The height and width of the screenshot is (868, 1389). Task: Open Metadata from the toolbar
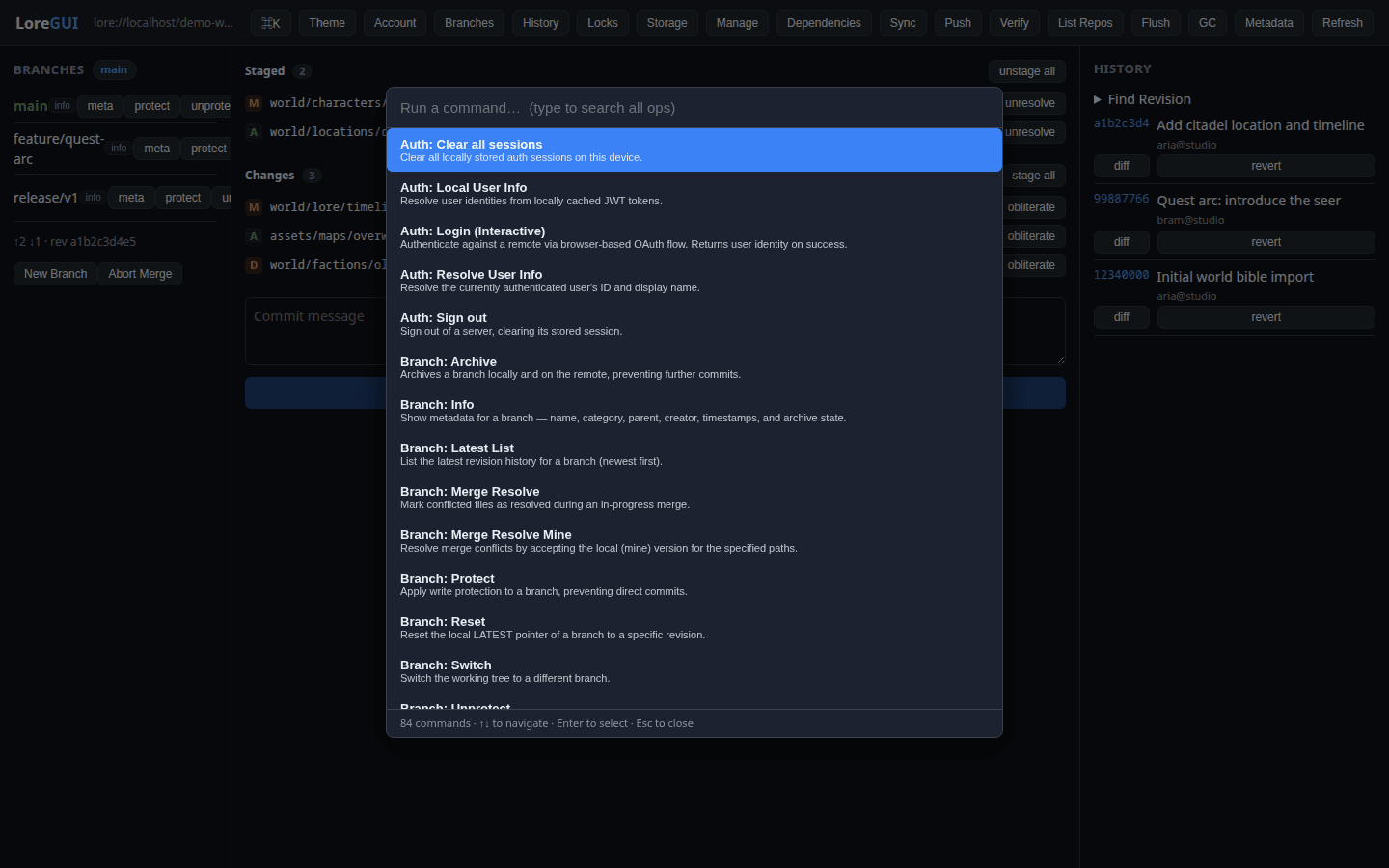[x=1269, y=23]
